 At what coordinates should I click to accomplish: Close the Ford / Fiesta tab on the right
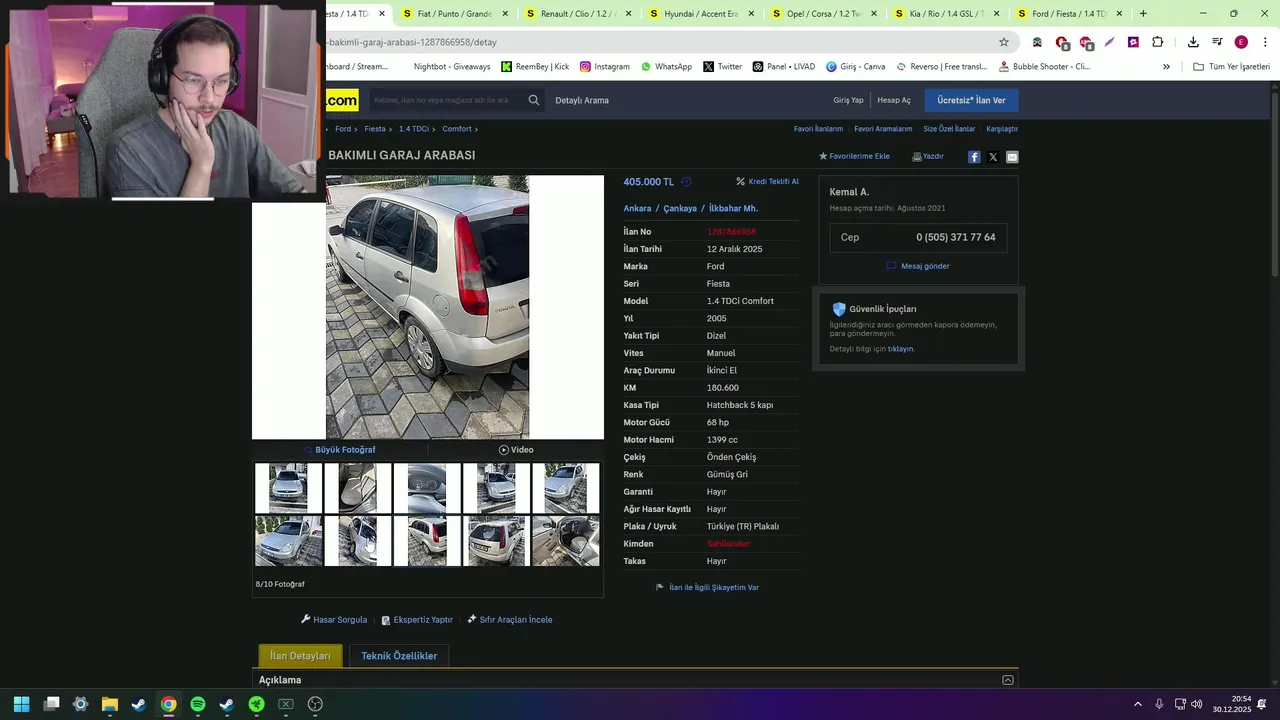[1119, 14]
